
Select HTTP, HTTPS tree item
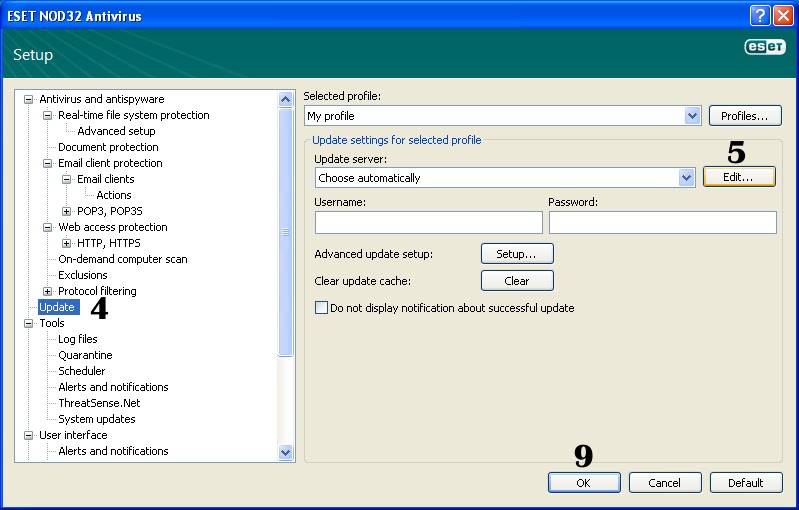109,243
